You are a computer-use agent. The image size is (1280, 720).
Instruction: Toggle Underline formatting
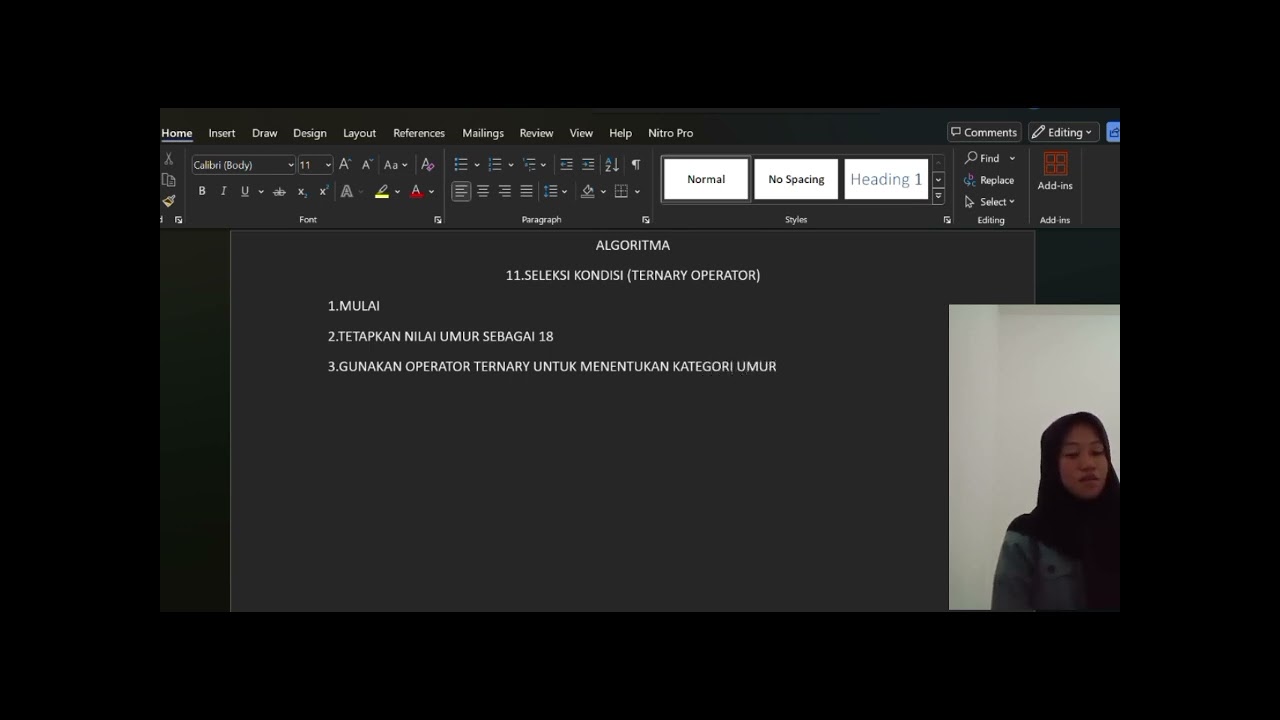[x=245, y=191]
